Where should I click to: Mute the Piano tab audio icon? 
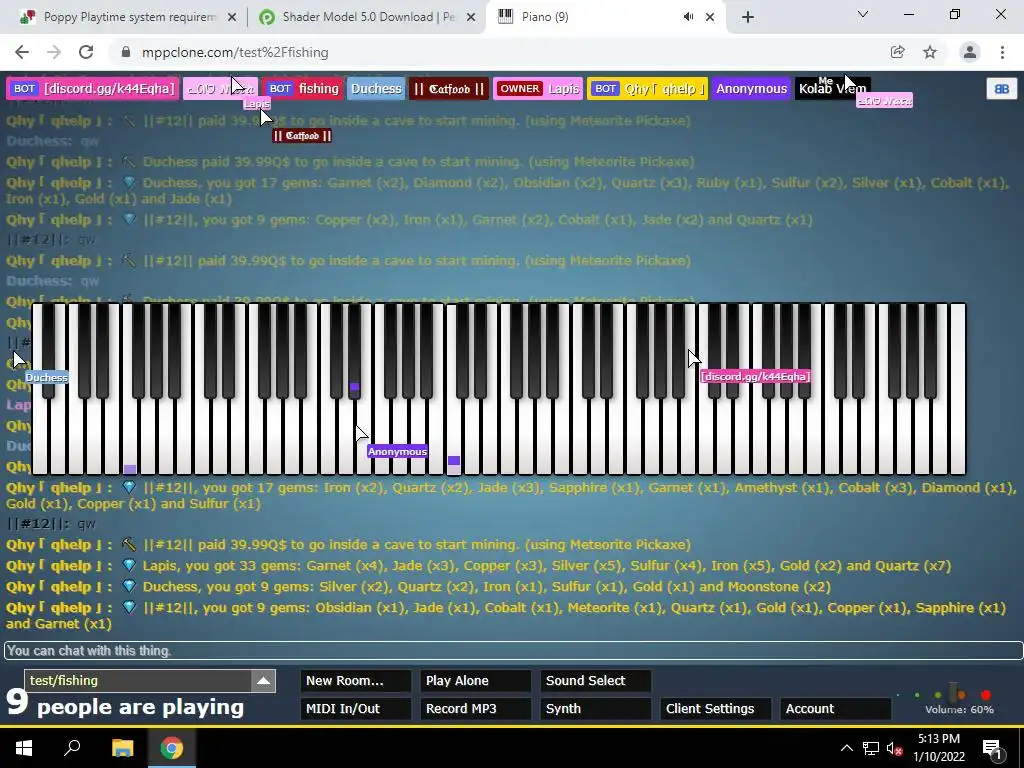click(x=688, y=17)
